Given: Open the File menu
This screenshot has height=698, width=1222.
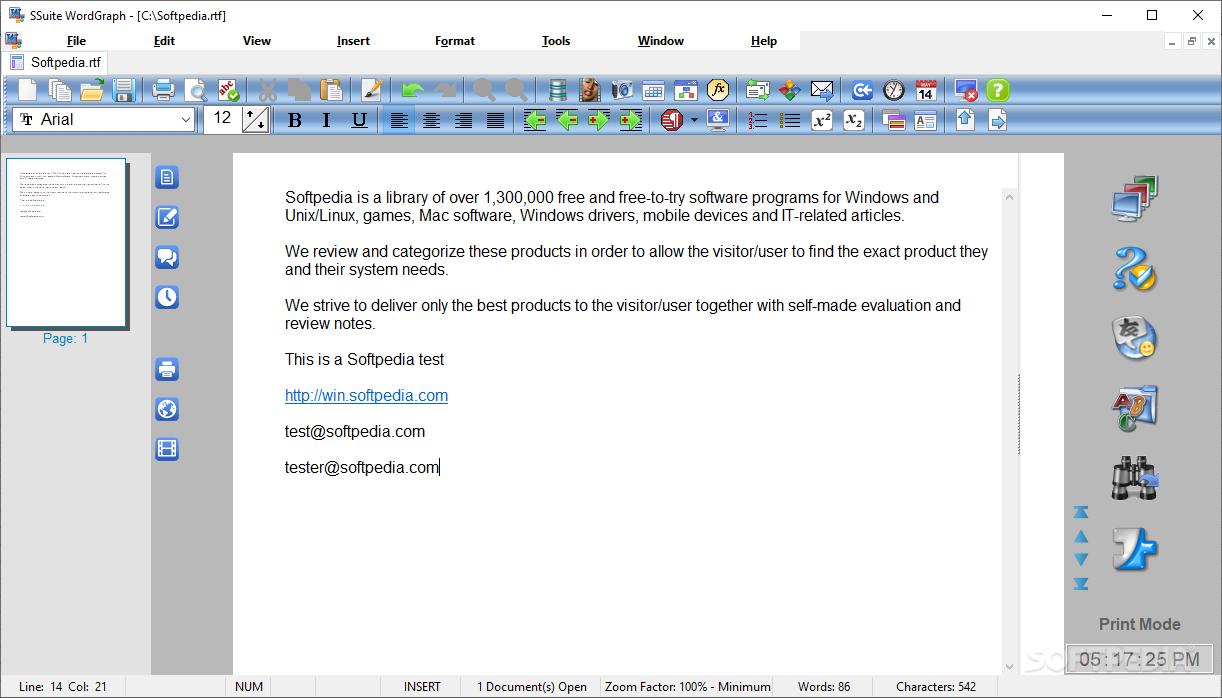Looking at the screenshot, I should tap(76, 41).
